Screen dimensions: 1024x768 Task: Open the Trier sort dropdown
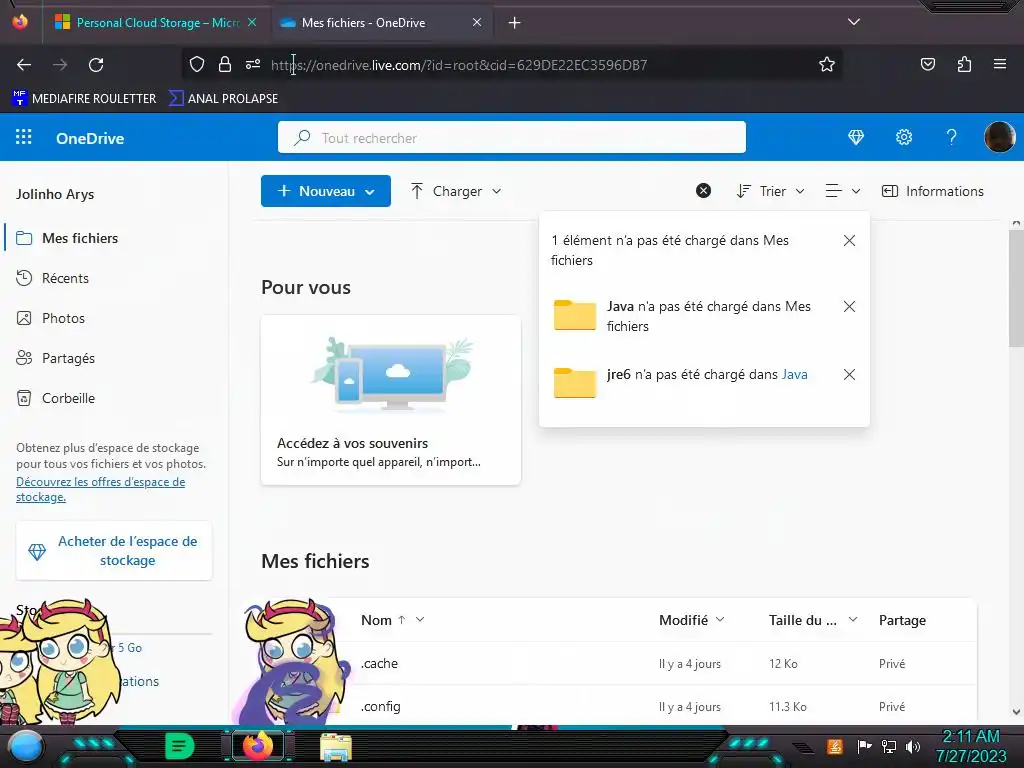[x=770, y=191]
